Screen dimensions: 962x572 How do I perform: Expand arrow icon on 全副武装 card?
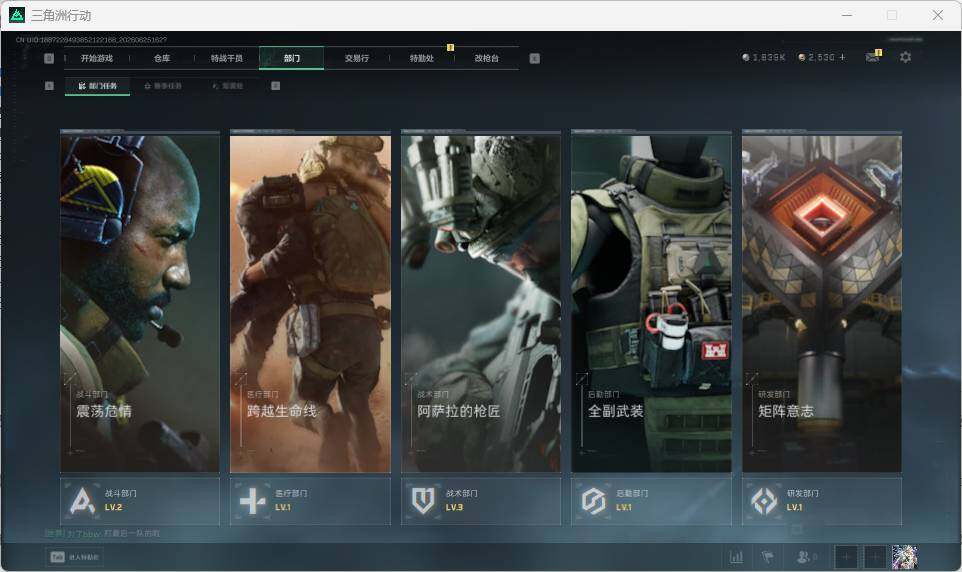(582, 379)
